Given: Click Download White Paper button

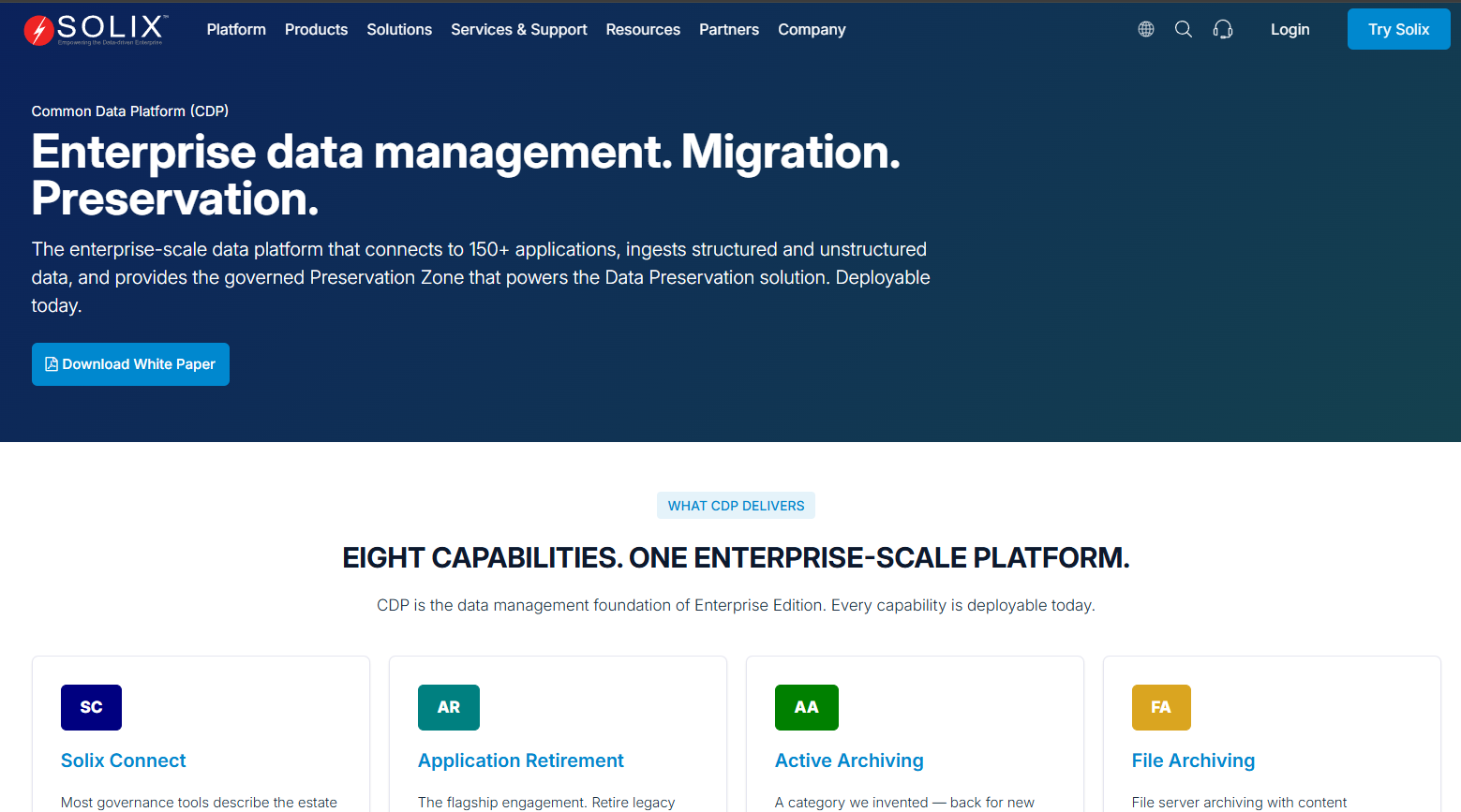Looking at the screenshot, I should click(130, 364).
